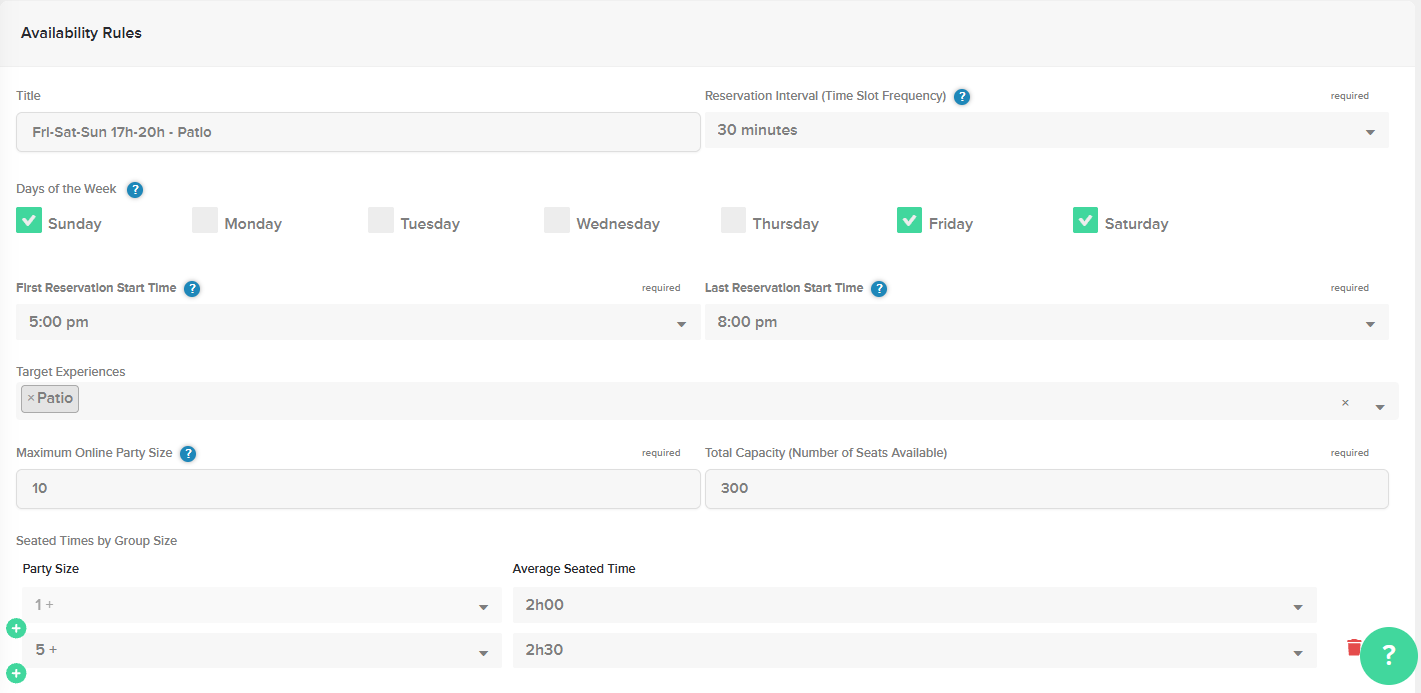
Task: Open the Maximum Online Party Size help tooltip
Action: 188,453
